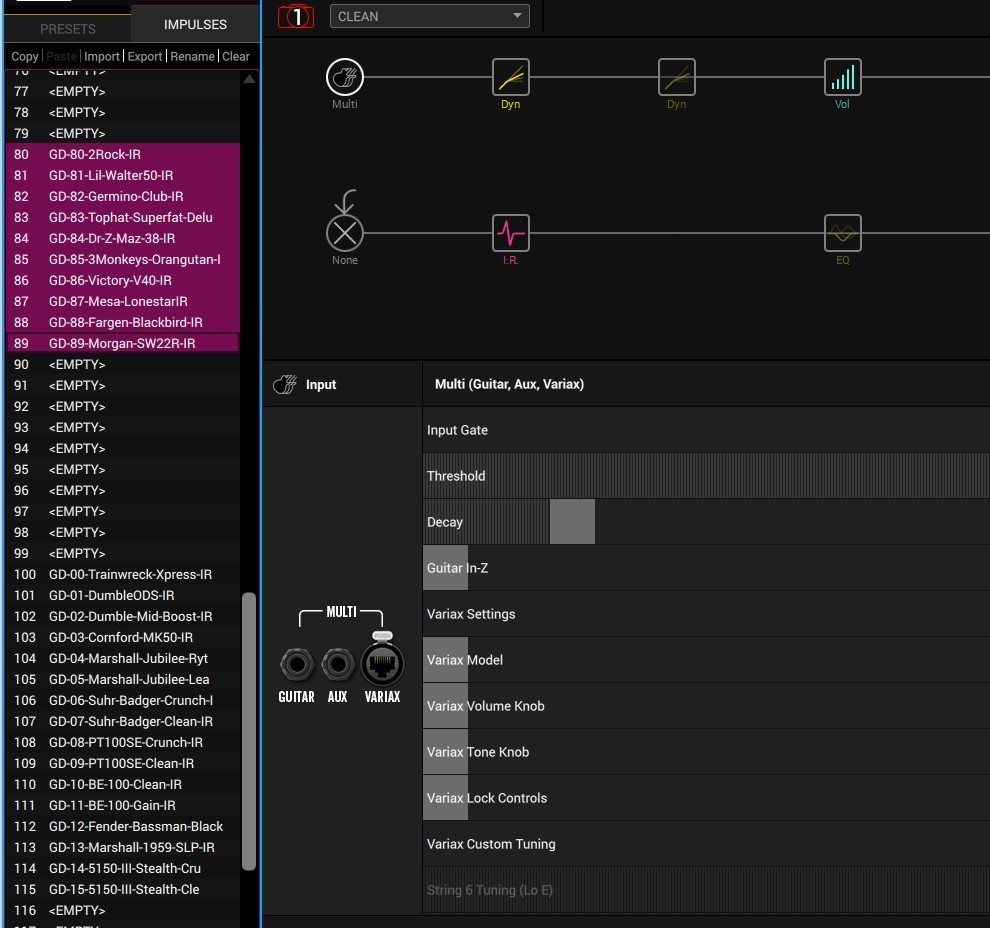990x928 pixels.
Task: Select impulse GD-07-Suhr-Badger-Clean-IR
Action: point(122,721)
